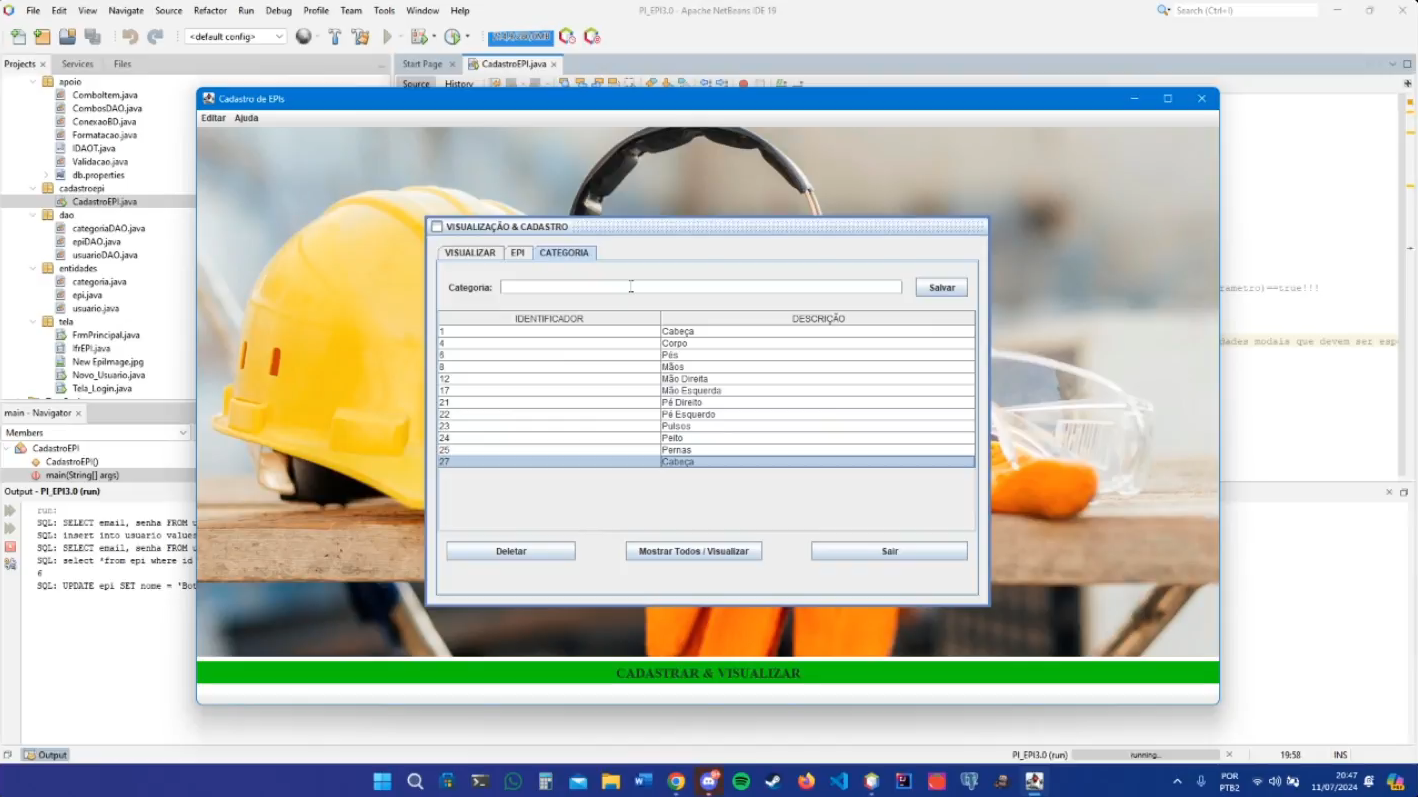The width and height of the screenshot is (1418, 797).
Task: Open Google Chrome from the taskbar
Action: click(x=676, y=780)
